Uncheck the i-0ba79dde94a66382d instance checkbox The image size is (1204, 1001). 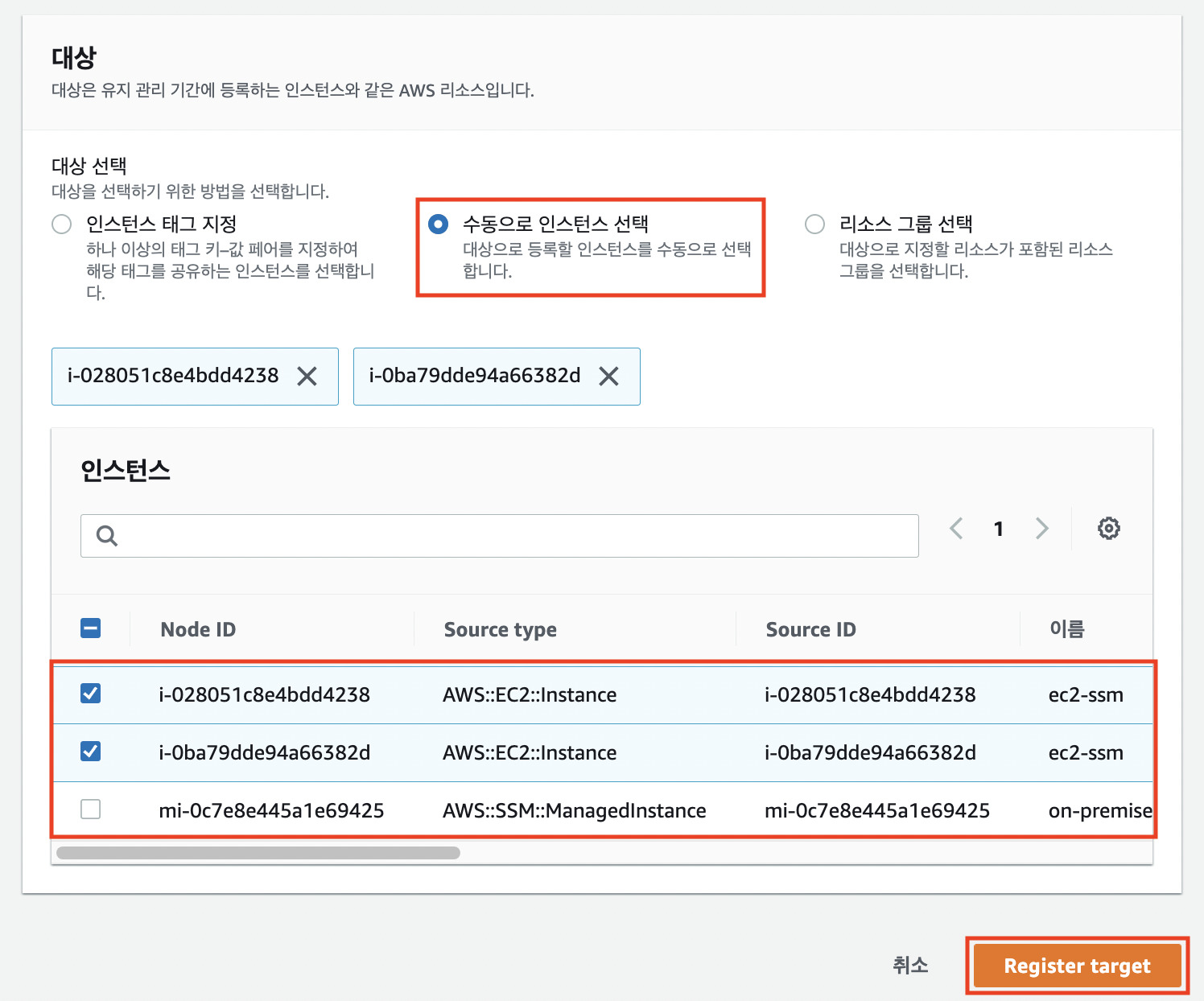(90, 752)
